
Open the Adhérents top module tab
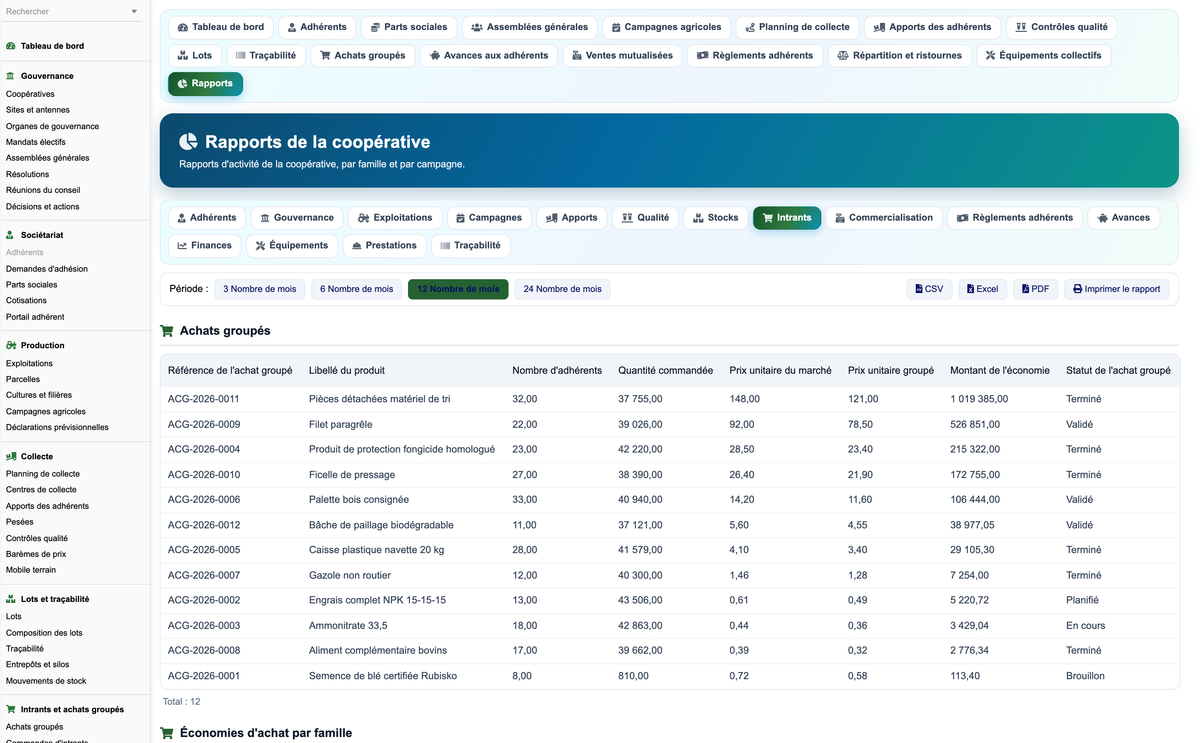[317, 27]
